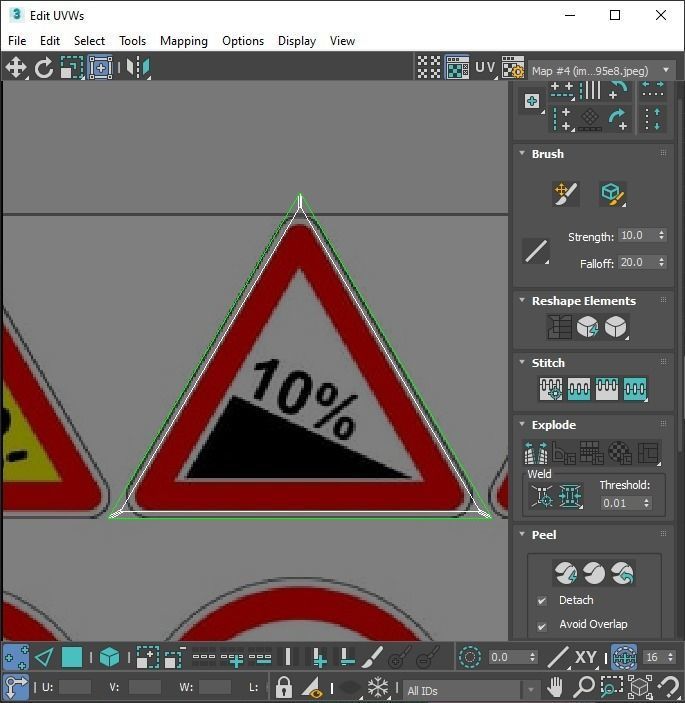This screenshot has width=685, height=703.
Task: Open the Tools menu
Action: tap(132, 41)
